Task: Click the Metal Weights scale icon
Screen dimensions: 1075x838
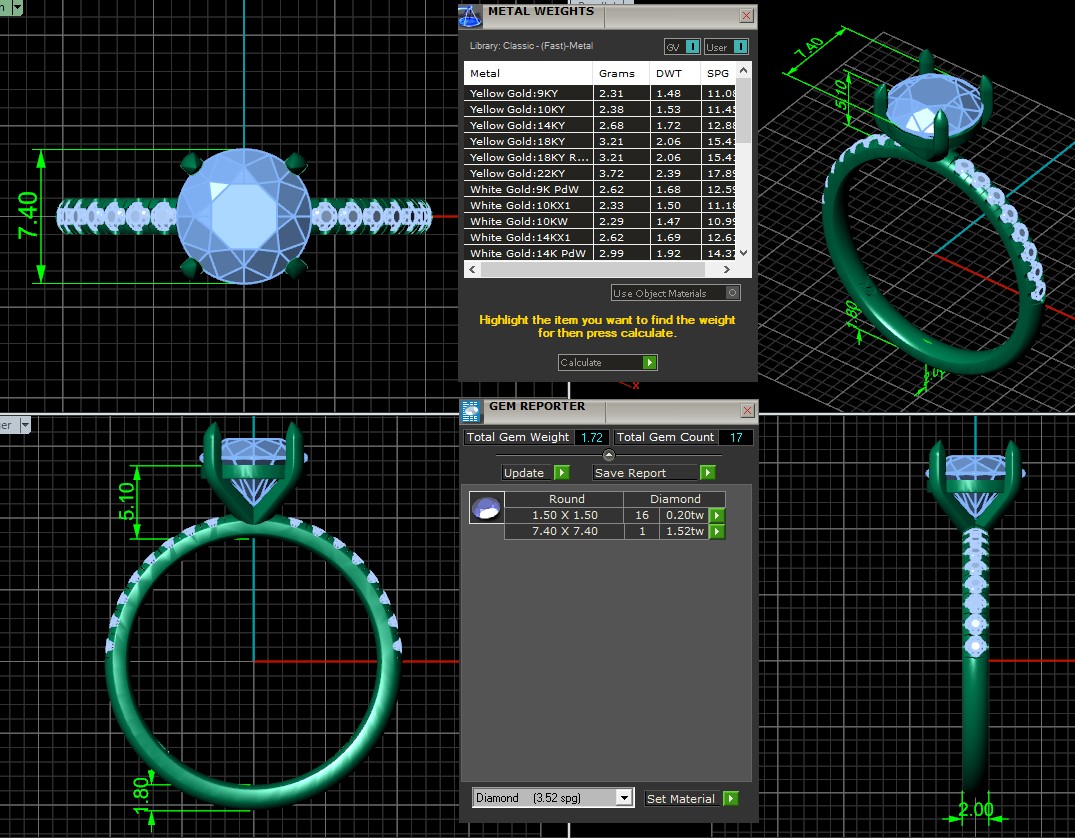Action: pyautogui.click(x=470, y=15)
